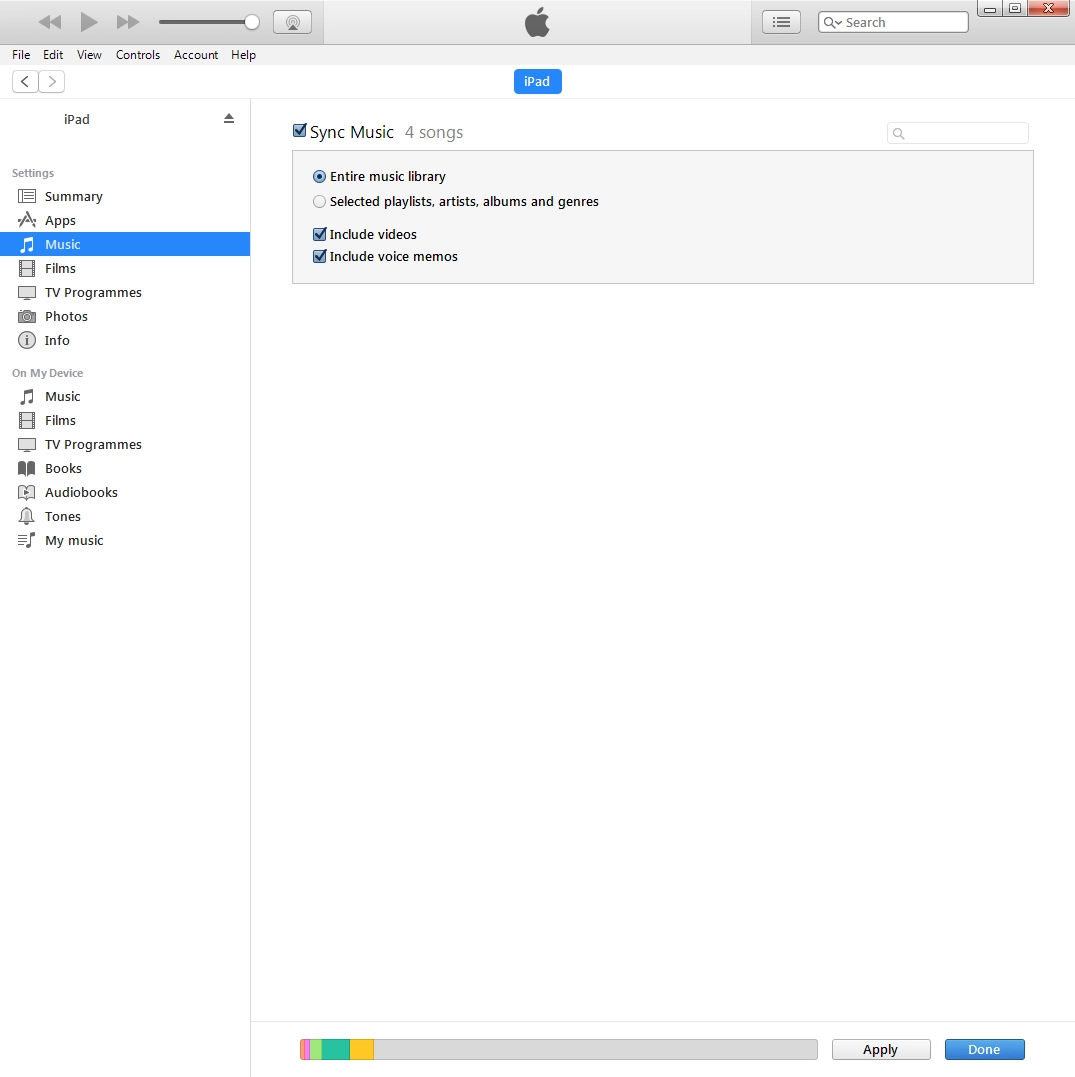Open Audiobooks under On My Device
The width and height of the screenshot is (1075, 1077).
(x=81, y=493)
